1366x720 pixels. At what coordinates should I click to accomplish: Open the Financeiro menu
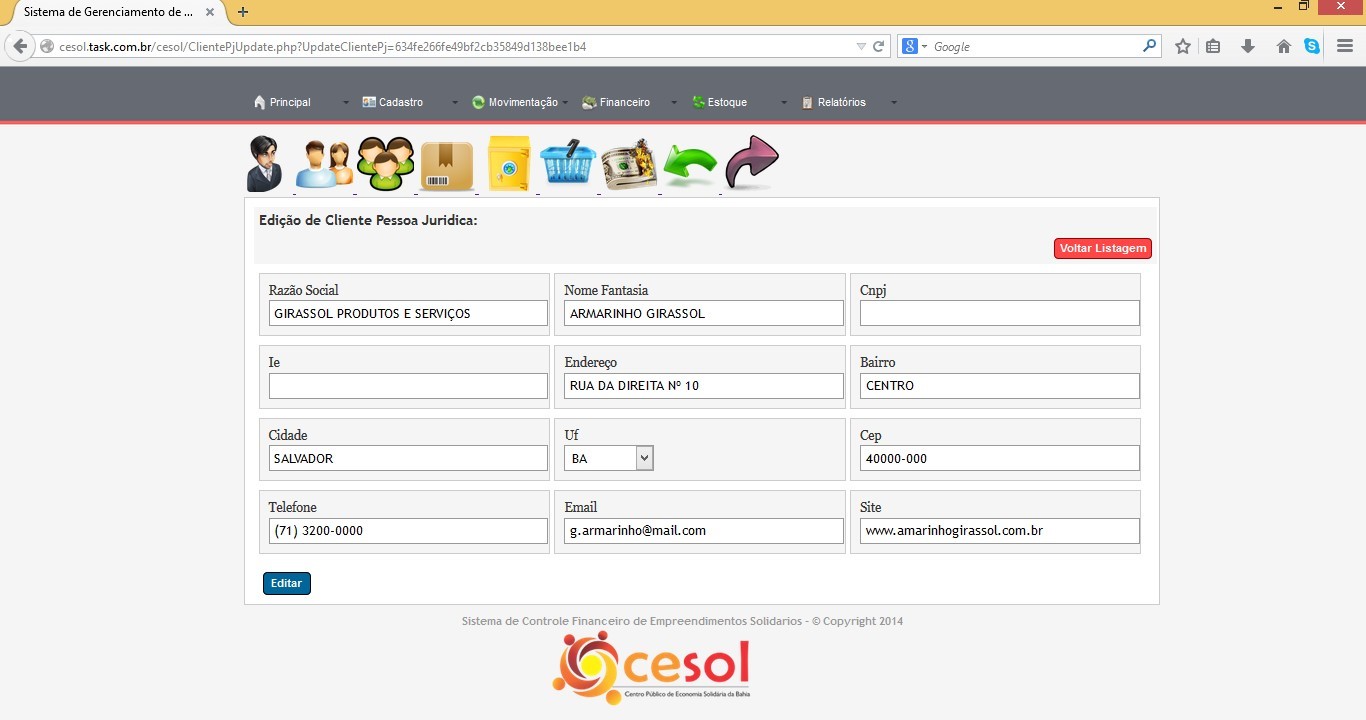click(x=624, y=103)
